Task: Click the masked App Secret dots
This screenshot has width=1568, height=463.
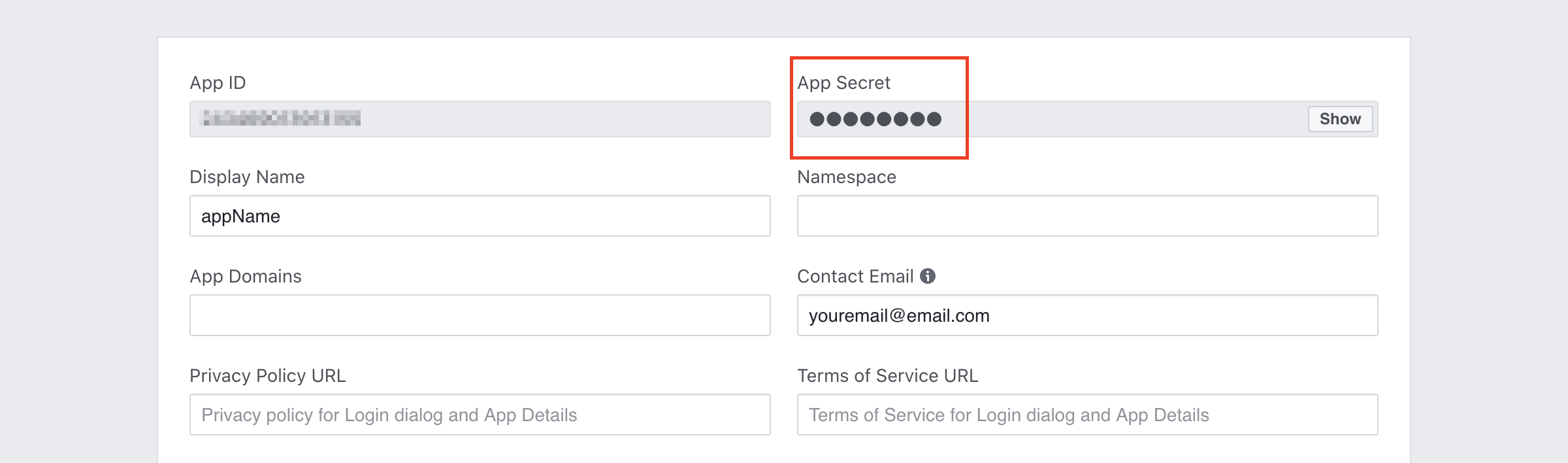Action: [875, 119]
